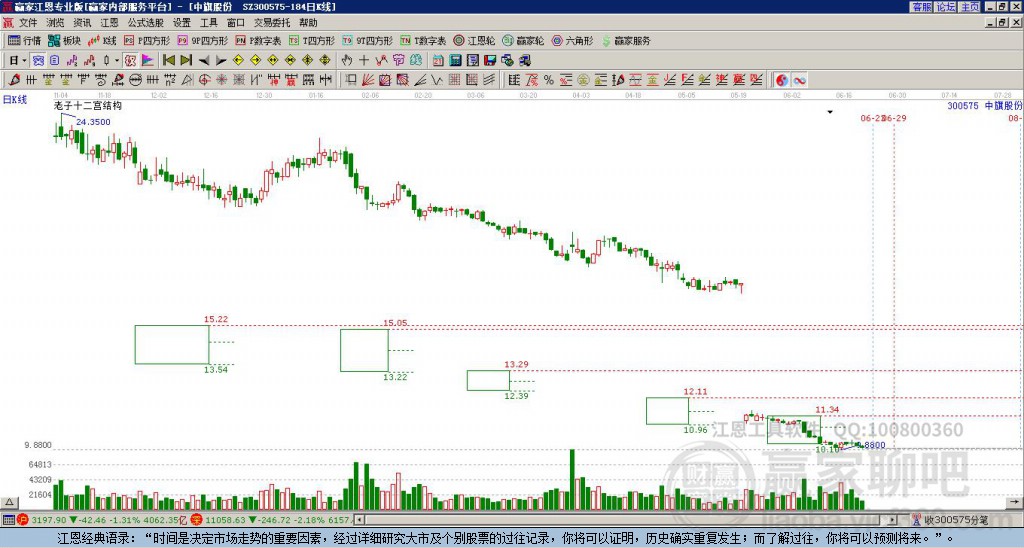Click the horizontal scrollbar left arrow
The image size is (1024, 548).
coord(359,520)
